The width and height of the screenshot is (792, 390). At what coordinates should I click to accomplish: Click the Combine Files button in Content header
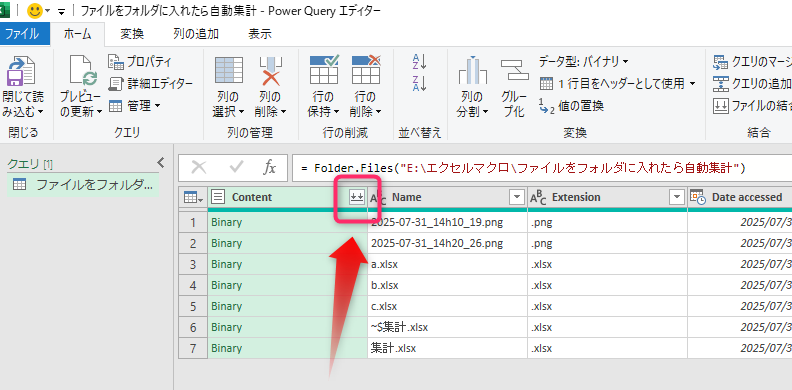coord(357,198)
